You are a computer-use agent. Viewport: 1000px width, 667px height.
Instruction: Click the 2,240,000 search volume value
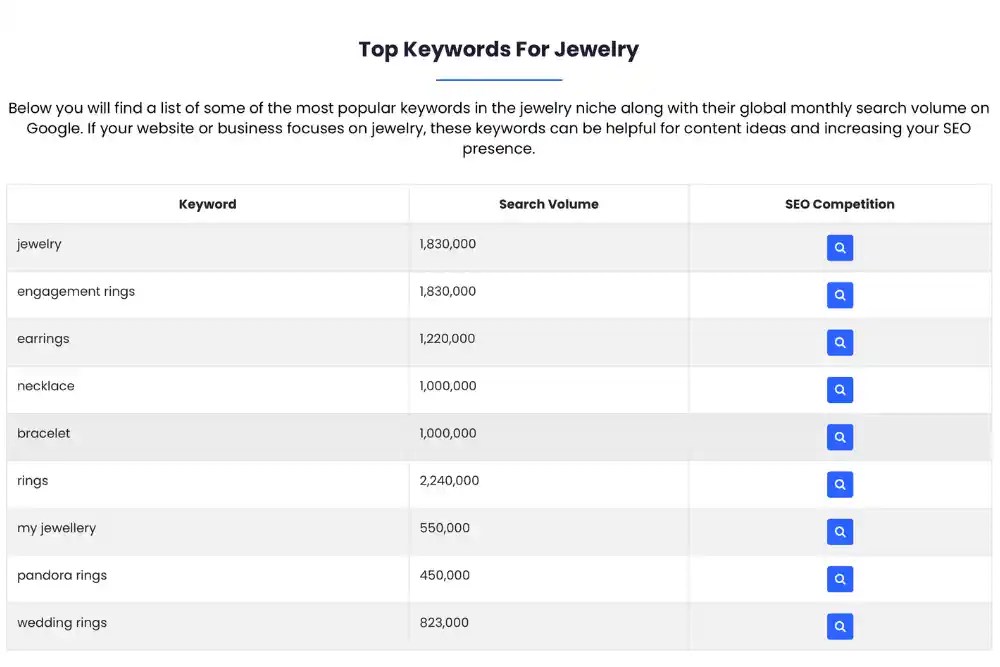447,481
